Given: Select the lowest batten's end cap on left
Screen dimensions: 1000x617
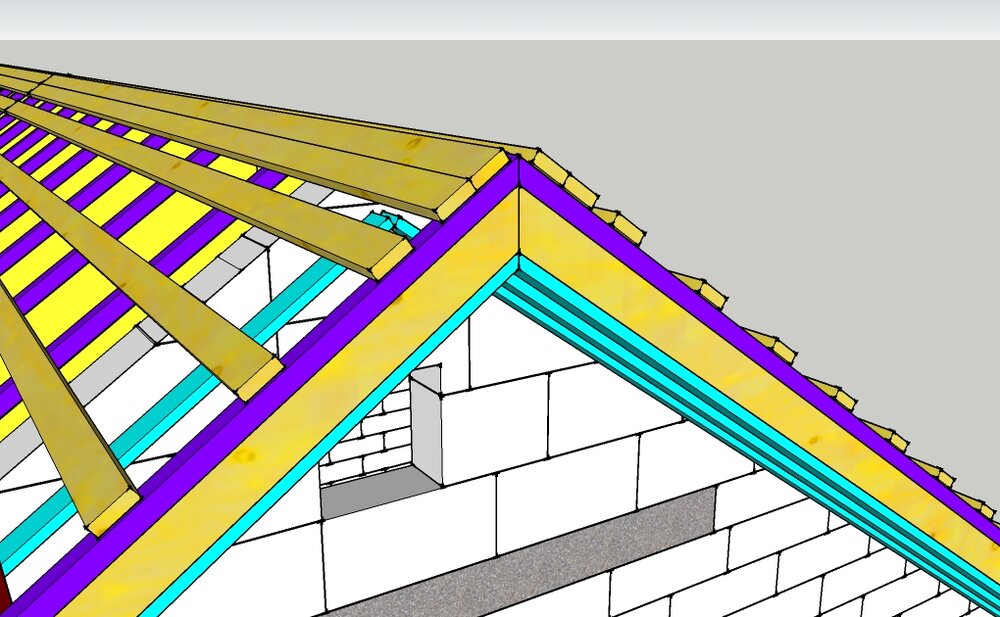Looking at the screenshot, I should pos(114,513).
